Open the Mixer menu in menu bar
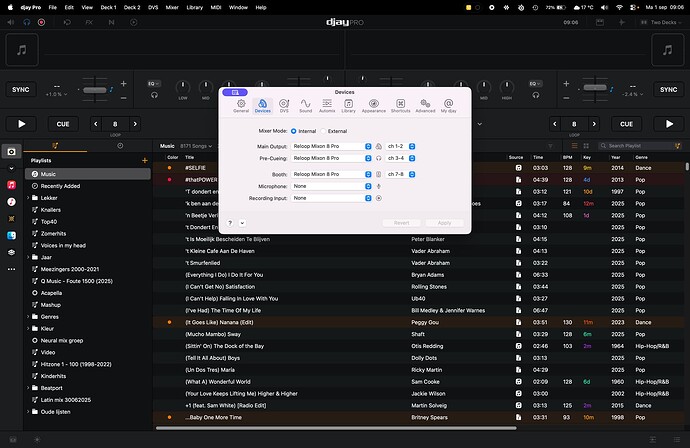 (172, 7)
